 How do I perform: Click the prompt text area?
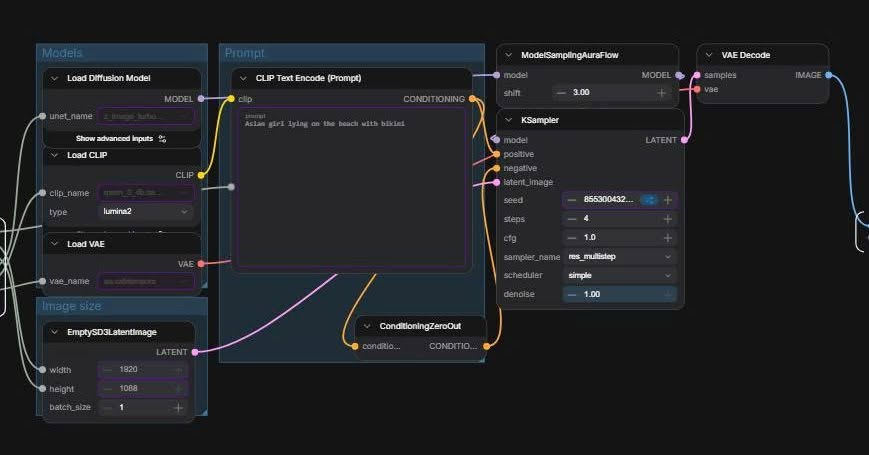coord(352,187)
